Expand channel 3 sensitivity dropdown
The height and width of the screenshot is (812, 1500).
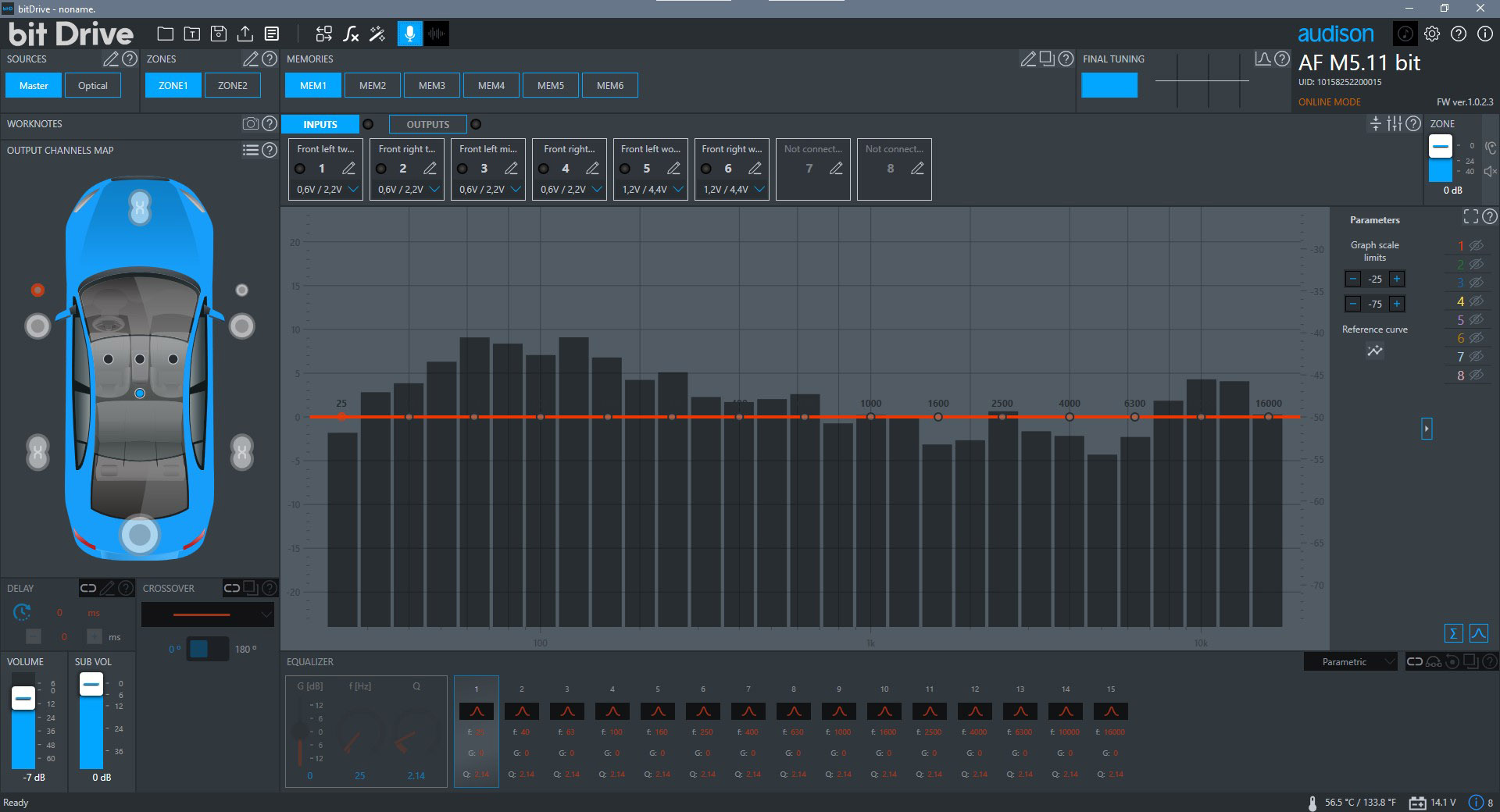tap(516, 189)
